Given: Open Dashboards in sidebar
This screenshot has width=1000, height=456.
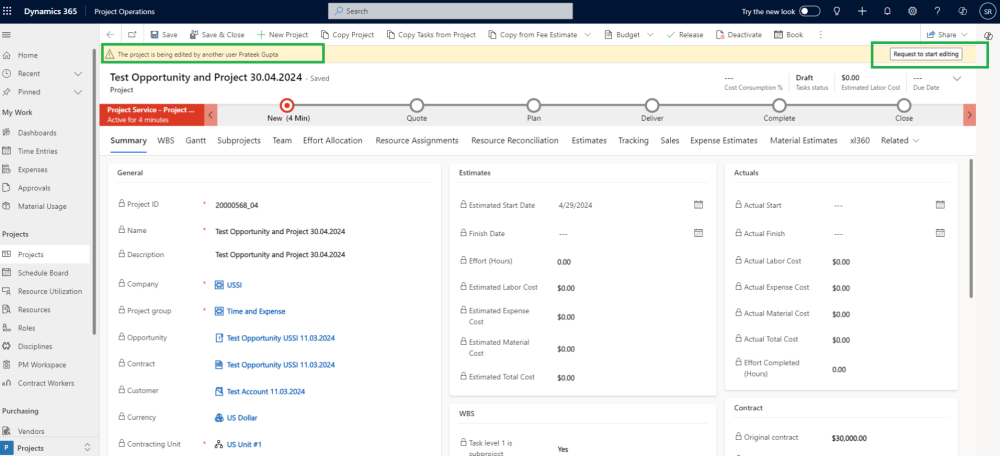Looking at the screenshot, I should (37, 133).
